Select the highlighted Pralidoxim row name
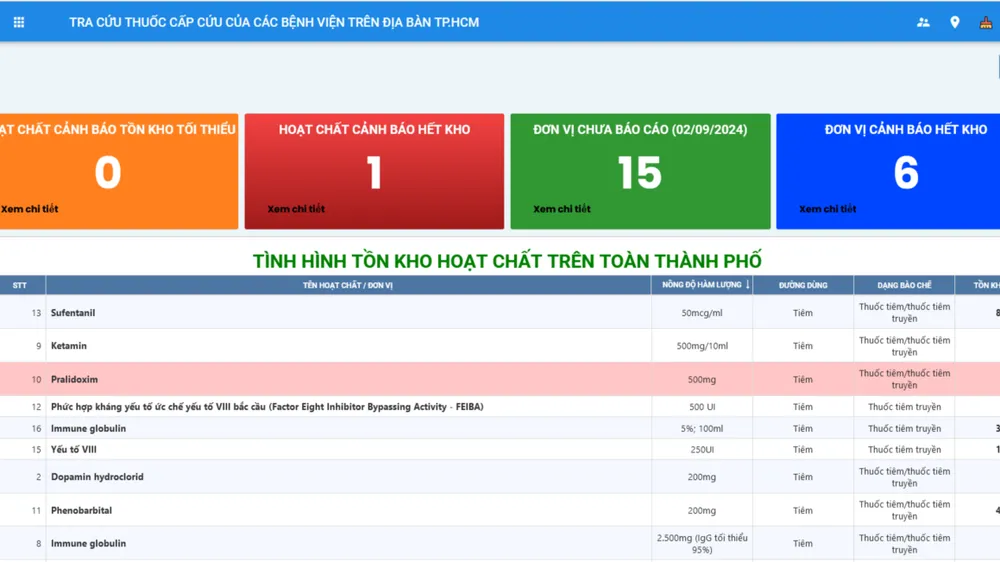Screen dimensions: 1000x562 [75, 379]
